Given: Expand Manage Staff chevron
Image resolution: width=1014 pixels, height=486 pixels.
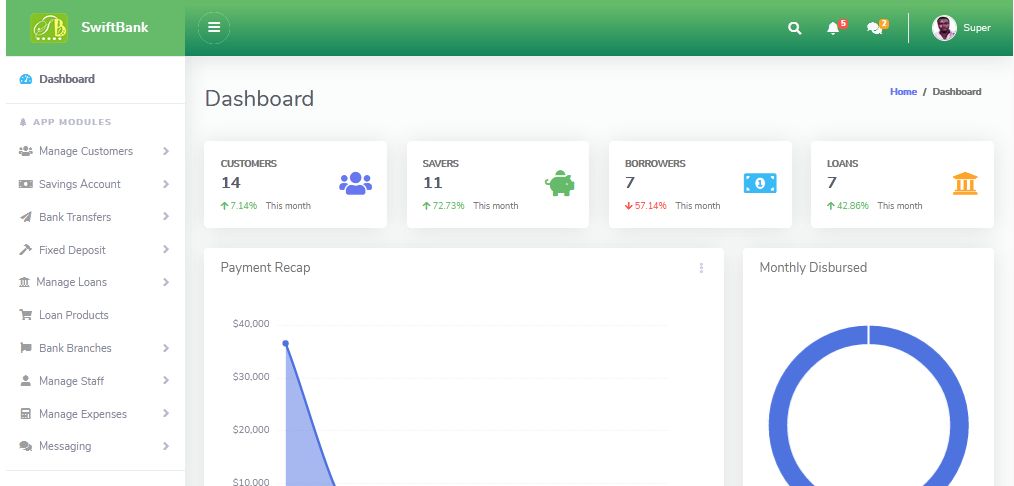Looking at the screenshot, I should 166,380.
